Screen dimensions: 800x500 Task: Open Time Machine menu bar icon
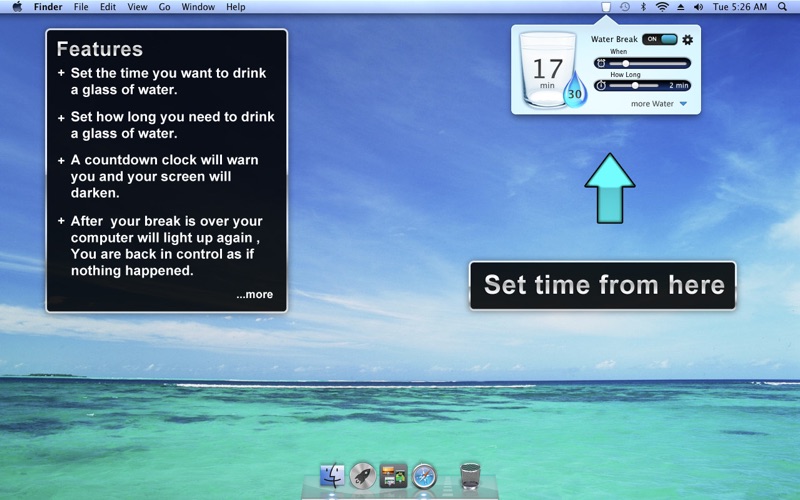pyautogui.click(x=625, y=7)
